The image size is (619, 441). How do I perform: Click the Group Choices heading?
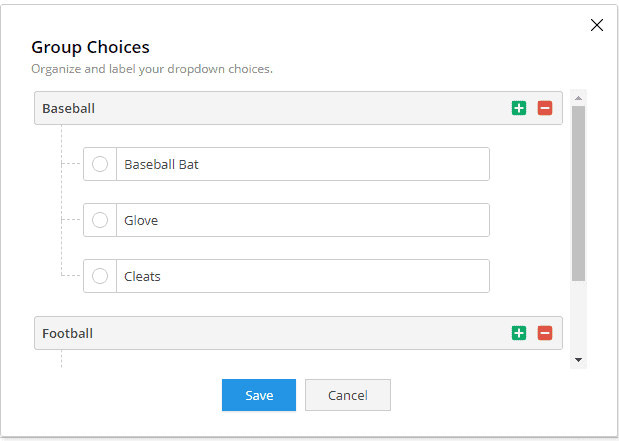90,47
